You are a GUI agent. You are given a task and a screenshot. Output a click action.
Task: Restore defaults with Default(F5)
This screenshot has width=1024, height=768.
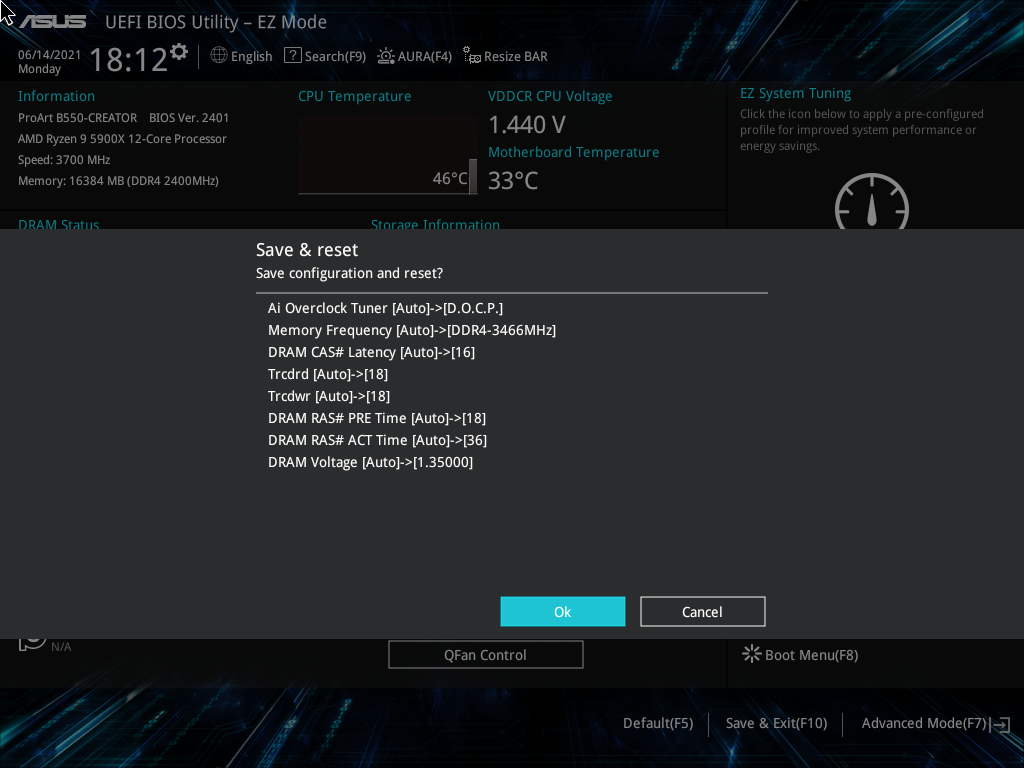[x=658, y=723]
